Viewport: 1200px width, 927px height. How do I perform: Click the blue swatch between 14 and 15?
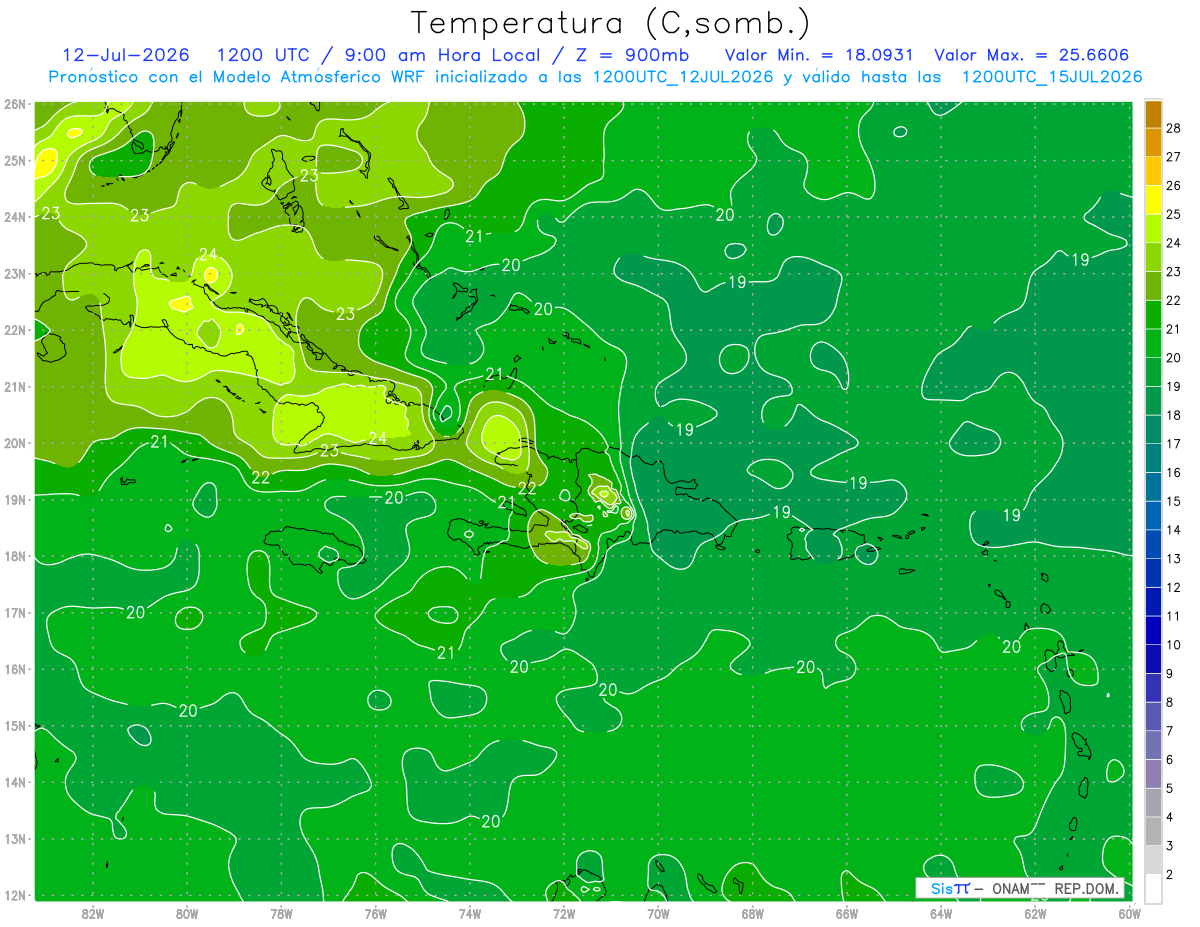[1153, 515]
